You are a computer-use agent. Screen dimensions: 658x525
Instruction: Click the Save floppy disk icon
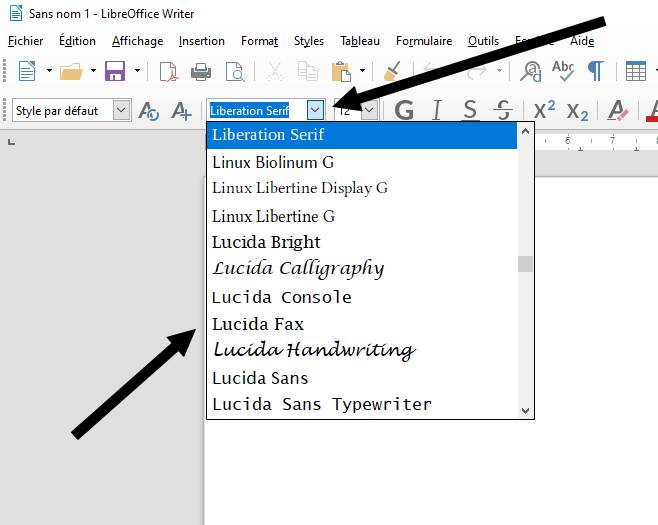(115, 71)
